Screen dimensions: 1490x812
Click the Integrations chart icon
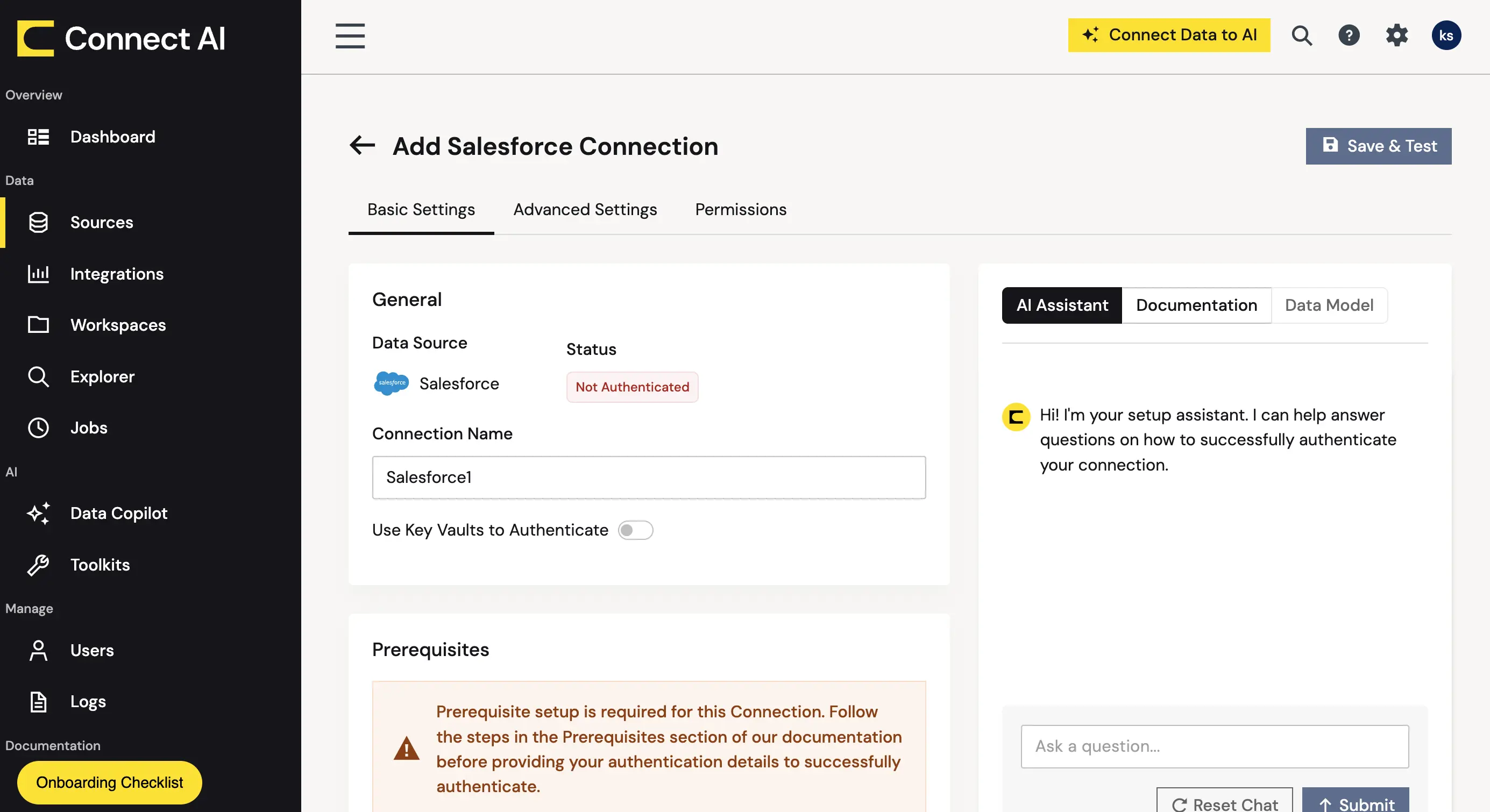click(38, 274)
